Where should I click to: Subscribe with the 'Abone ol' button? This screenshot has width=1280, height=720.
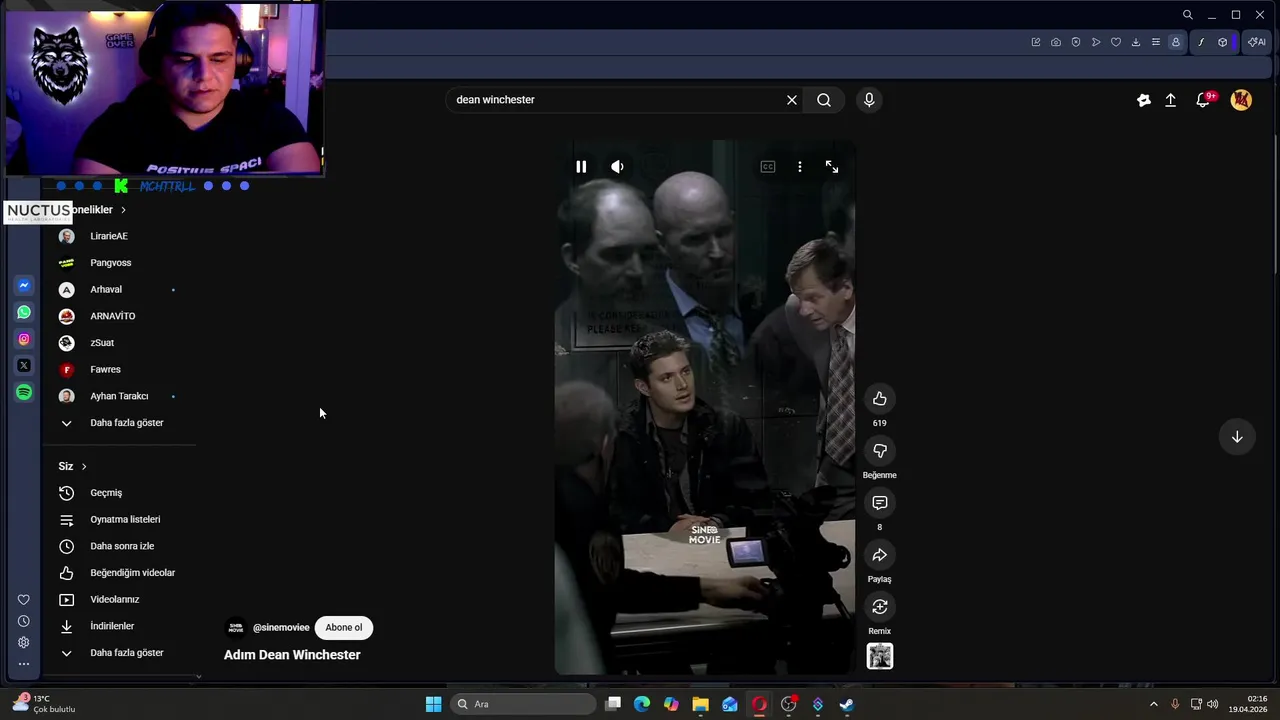point(344,628)
